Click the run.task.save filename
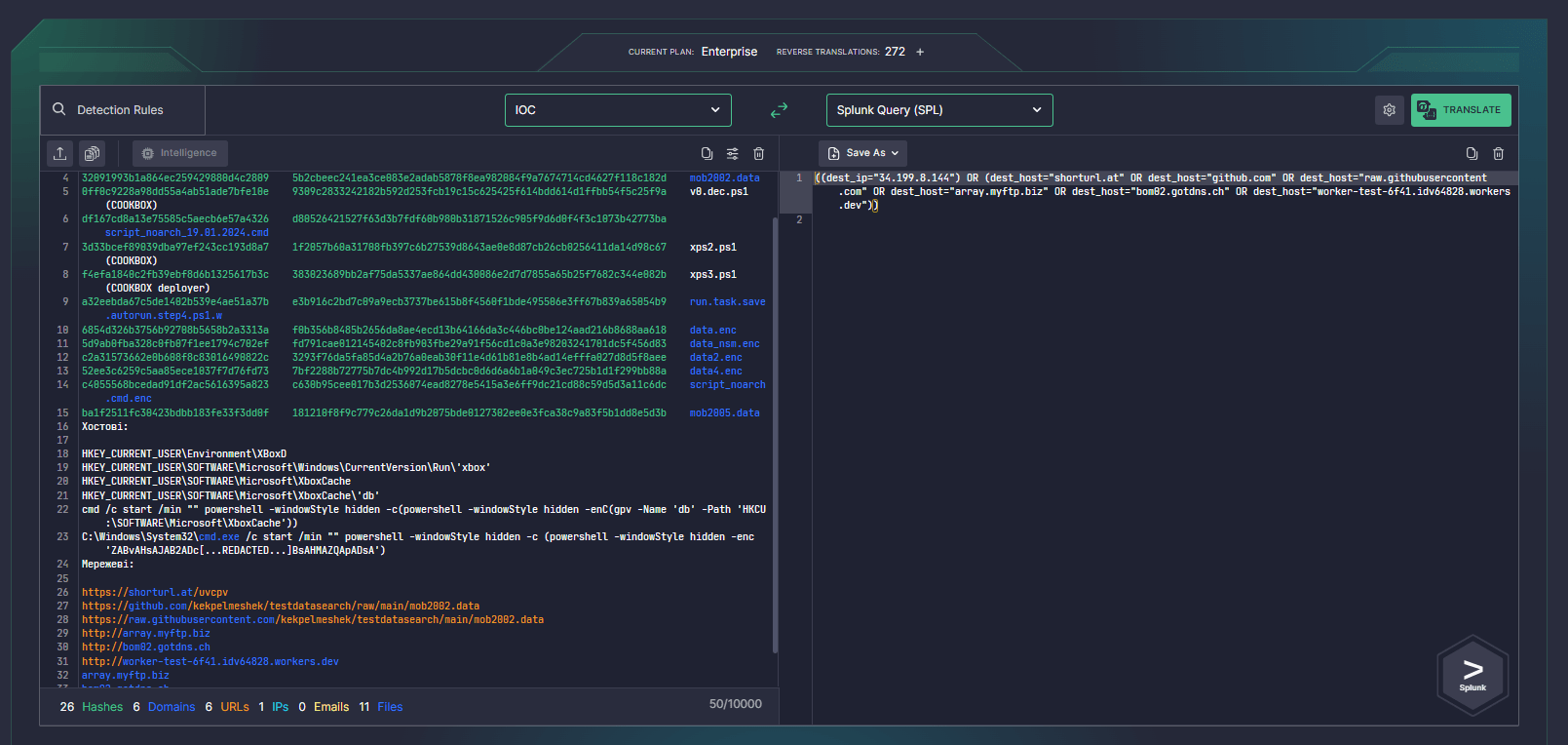The image size is (1568, 745). (x=727, y=301)
